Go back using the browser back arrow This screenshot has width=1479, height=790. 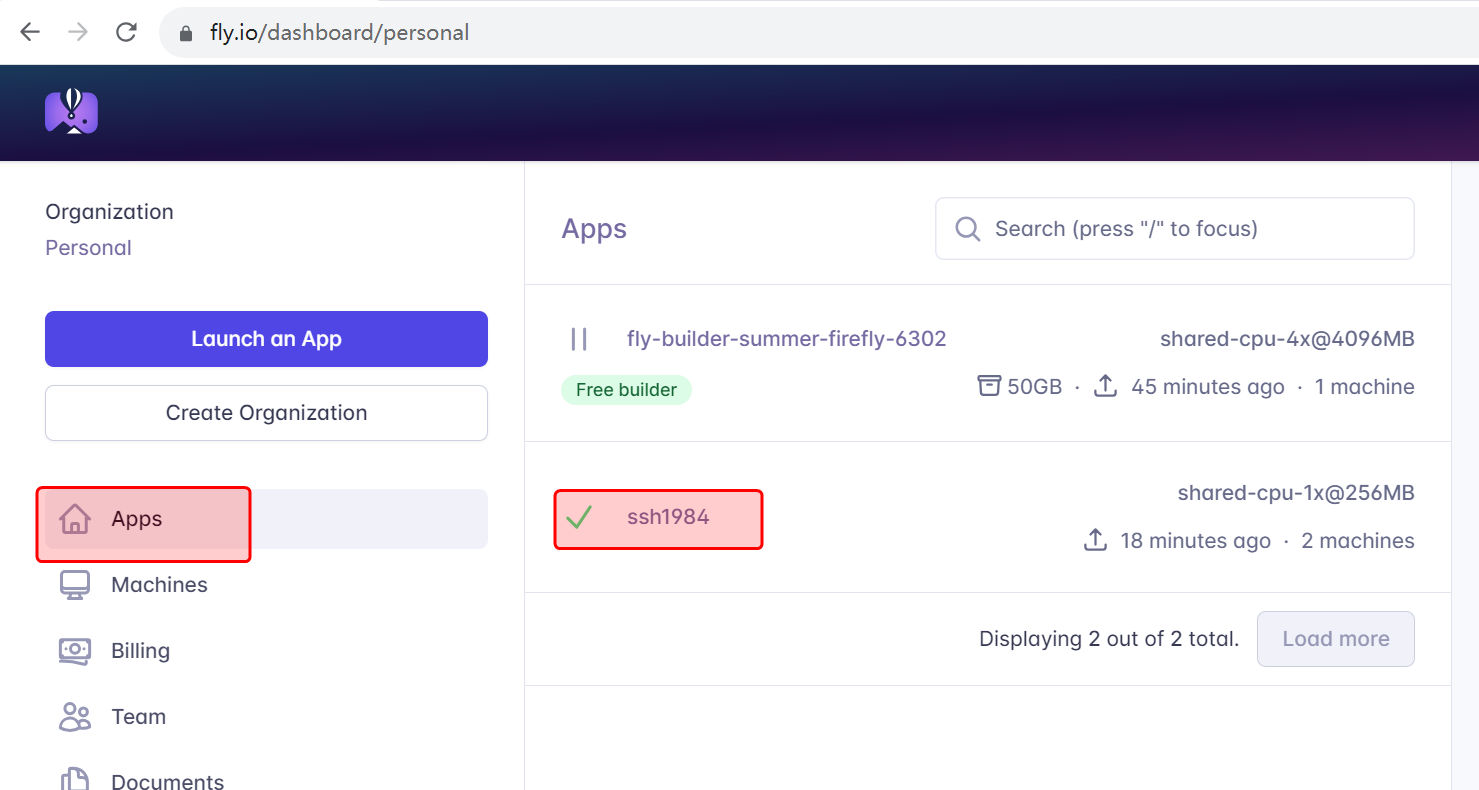click(x=30, y=32)
